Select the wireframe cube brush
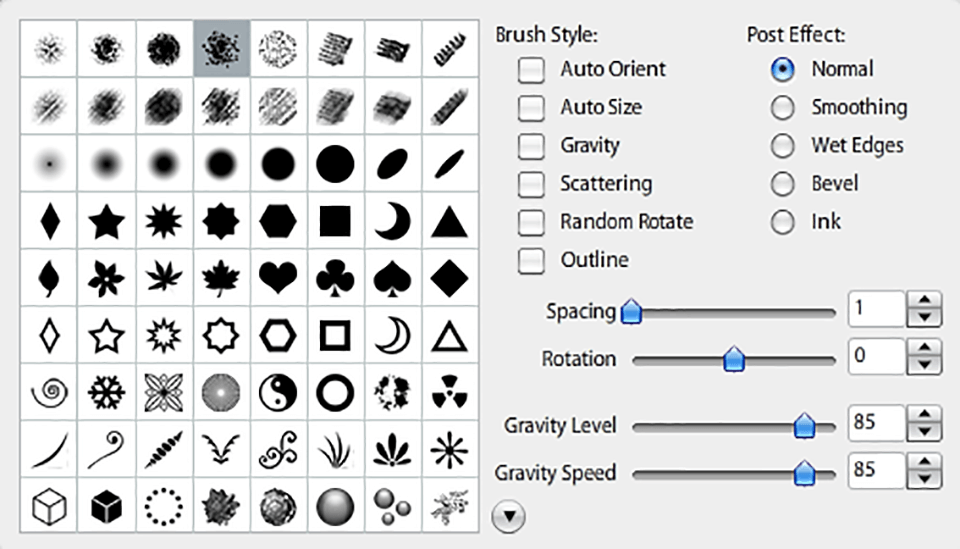Viewport: 960px width, 549px height. point(49,507)
